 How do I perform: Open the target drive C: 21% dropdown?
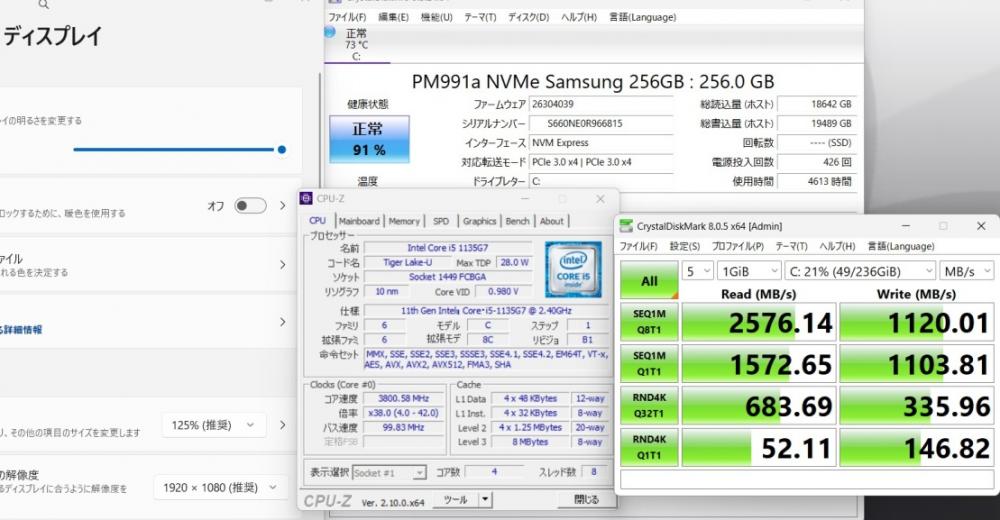[x=861, y=270]
